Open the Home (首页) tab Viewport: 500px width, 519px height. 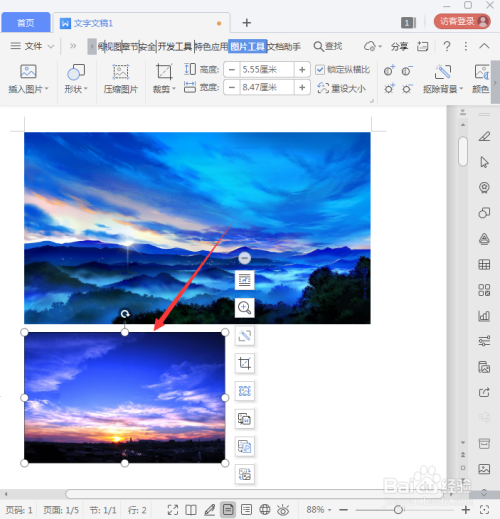pos(26,23)
